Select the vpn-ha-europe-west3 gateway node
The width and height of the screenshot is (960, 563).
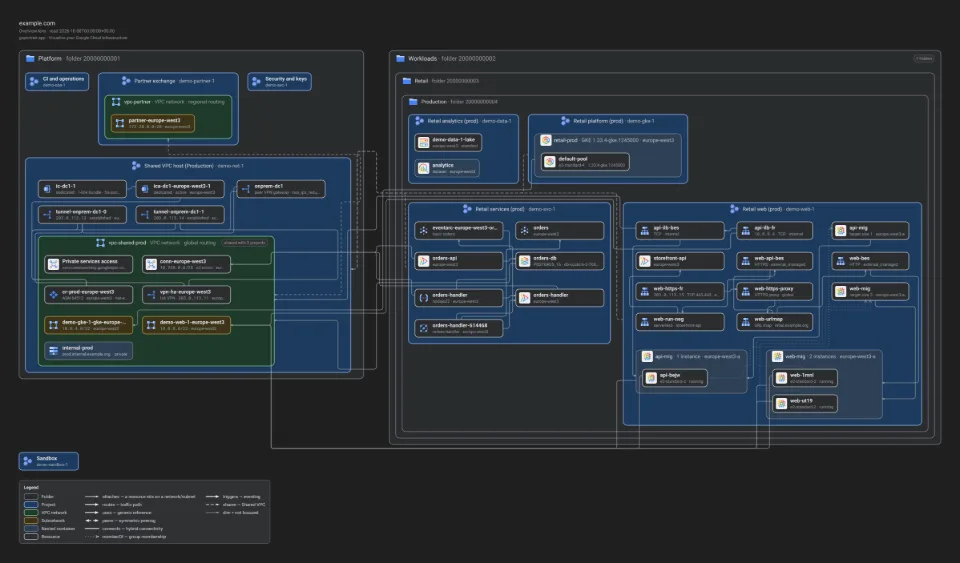[x=187, y=295]
